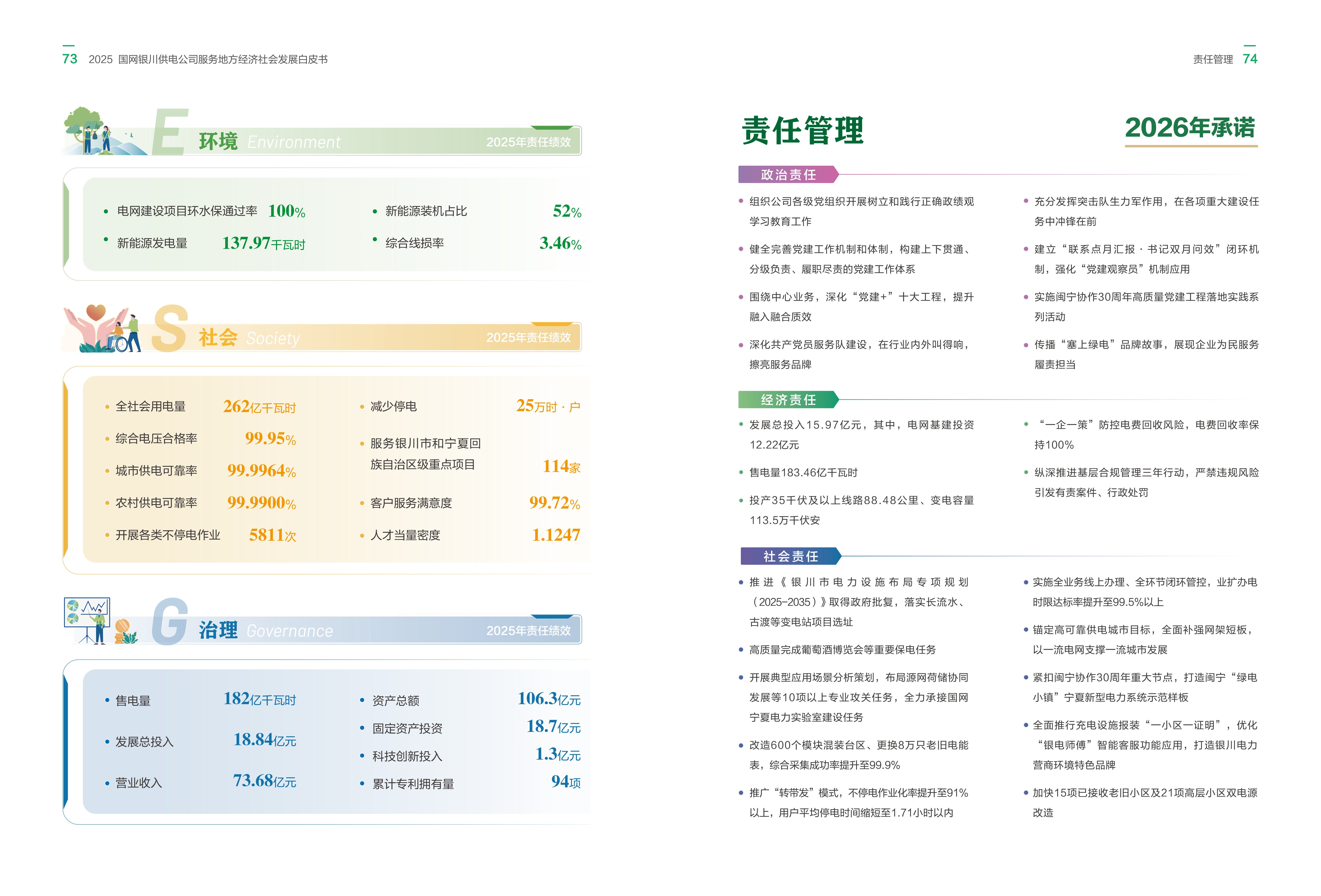Click the bullet about 加快15项已接收老旧小区
This screenshot has width=1321, height=896.
[1145, 803]
